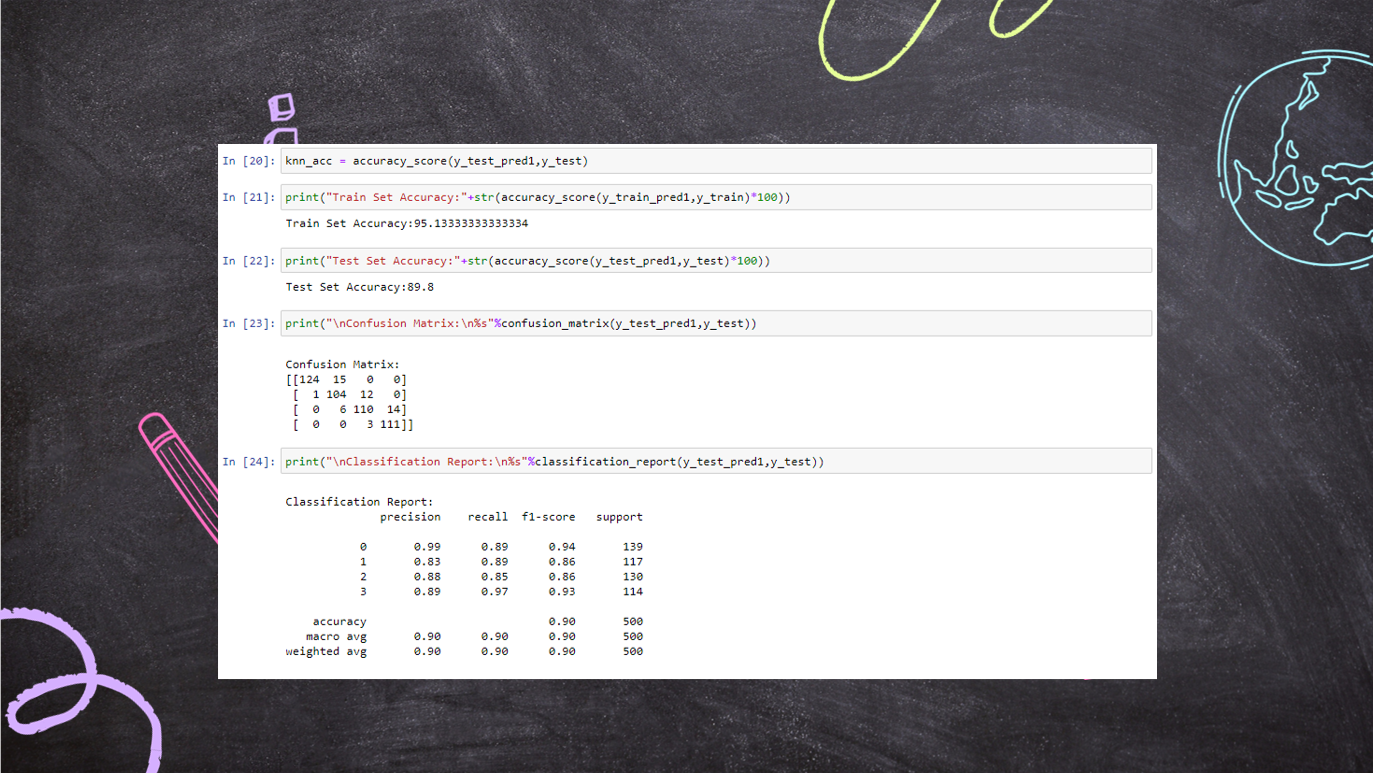
Task: Select the In [21] cell prompt
Action: (x=249, y=197)
